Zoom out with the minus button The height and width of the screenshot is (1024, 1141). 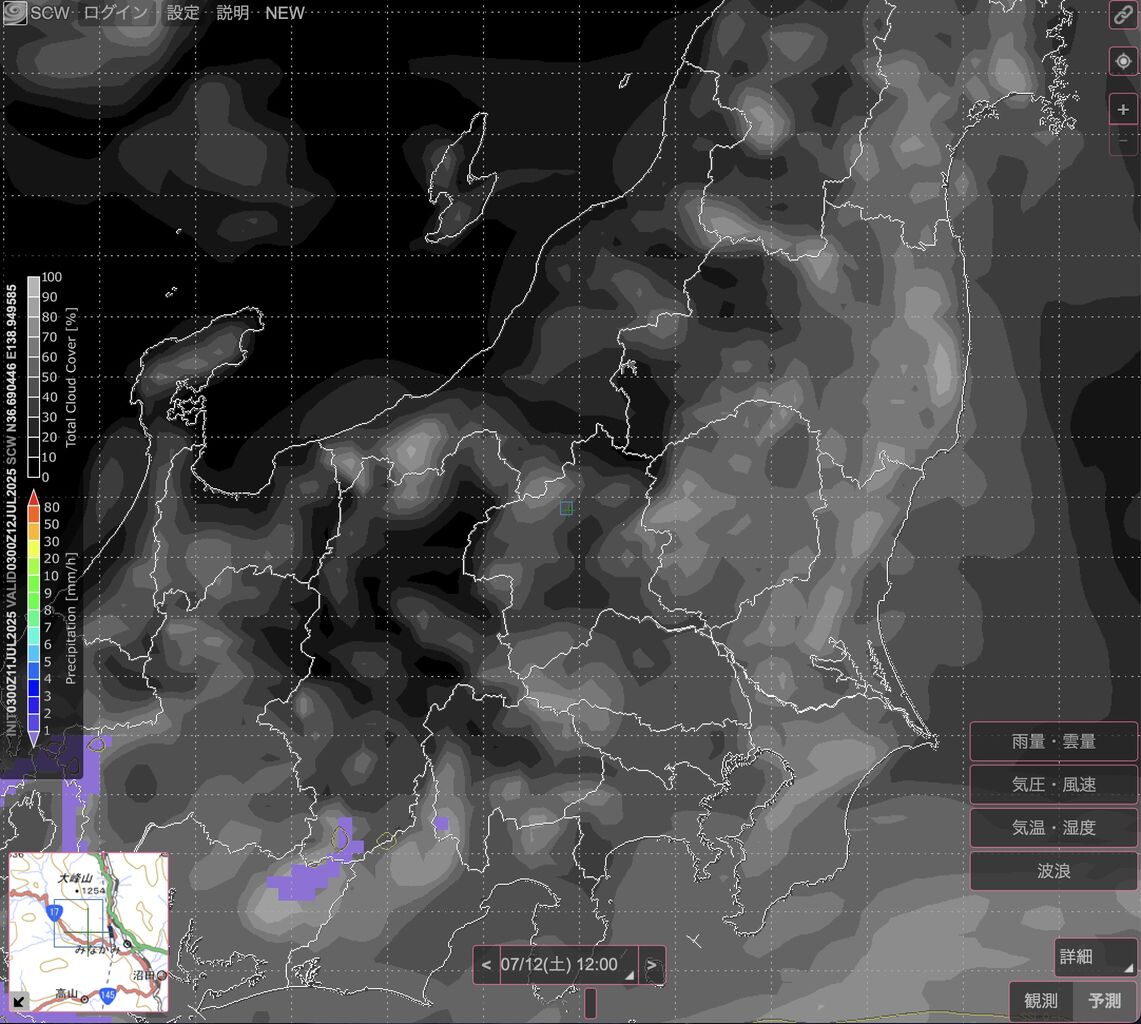[1123, 140]
